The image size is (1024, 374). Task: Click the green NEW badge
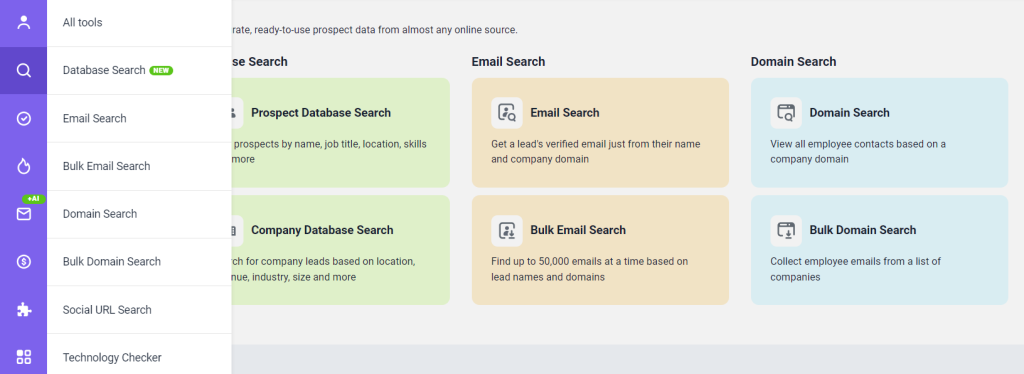click(x=161, y=70)
